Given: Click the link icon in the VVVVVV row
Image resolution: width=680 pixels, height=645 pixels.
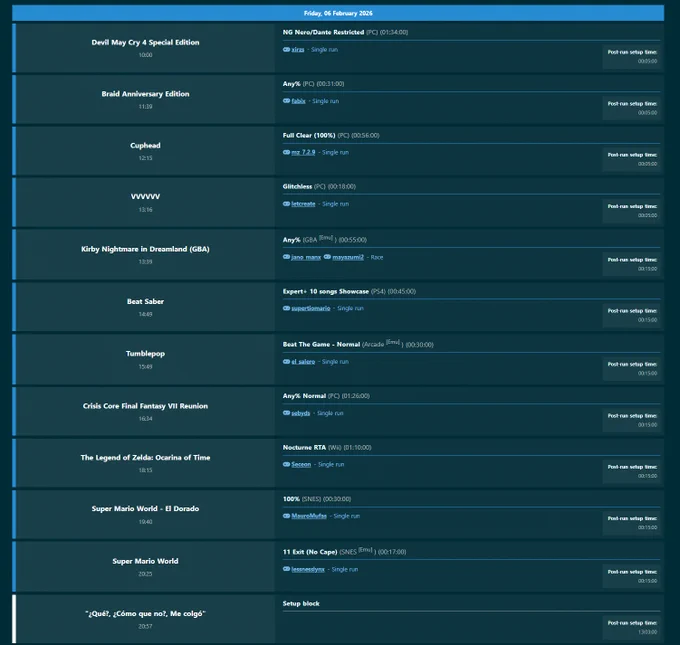Looking at the screenshot, I should [286, 204].
